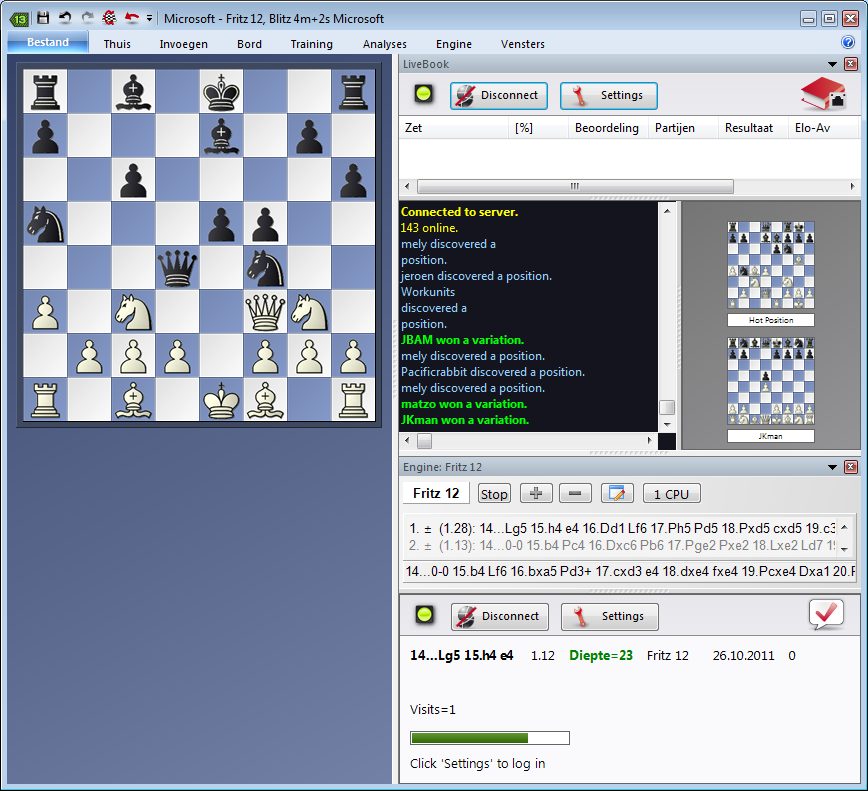Switch to the Training tab
The image size is (868, 791).
(x=312, y=44)
